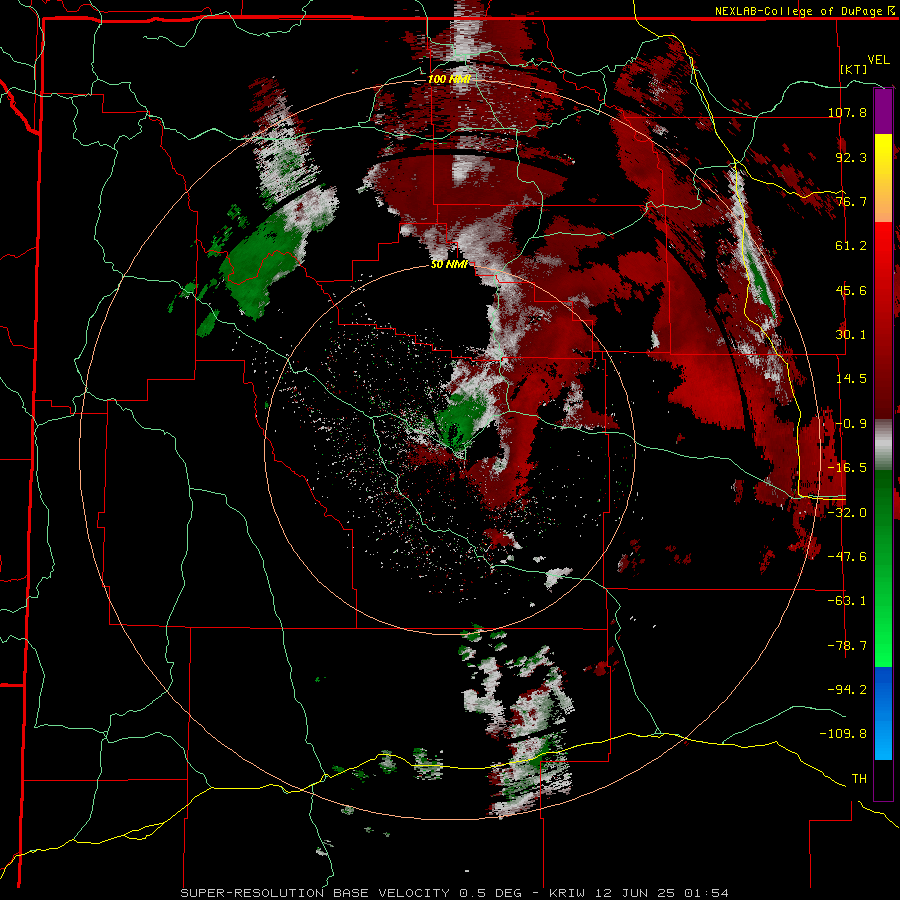Click the -16.5 velocity scale value
The height and width of the screenshot is (900, 900).
click(x=847, y=468)
